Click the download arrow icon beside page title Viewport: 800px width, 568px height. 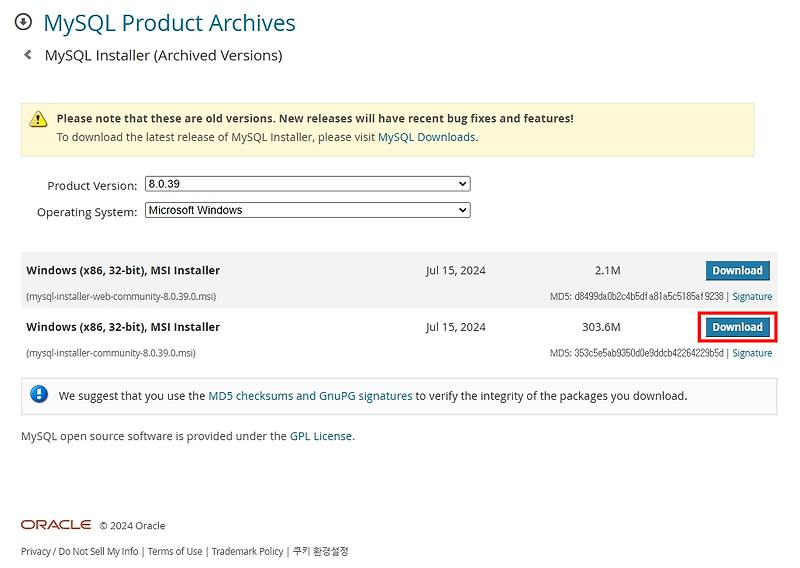click(22, 23)
